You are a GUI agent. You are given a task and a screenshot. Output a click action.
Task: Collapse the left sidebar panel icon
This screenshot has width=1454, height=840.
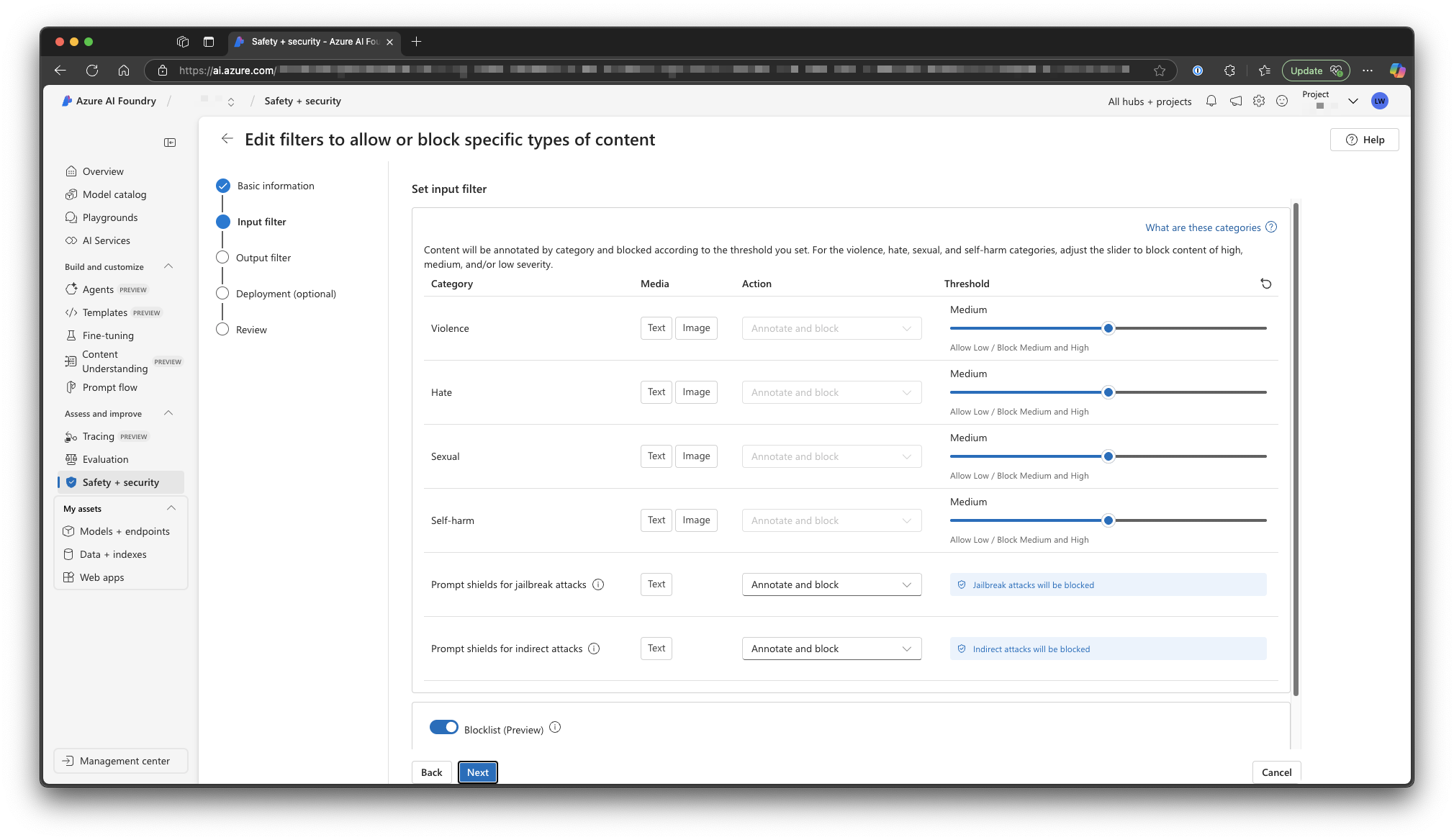click(x=170, y=143)
